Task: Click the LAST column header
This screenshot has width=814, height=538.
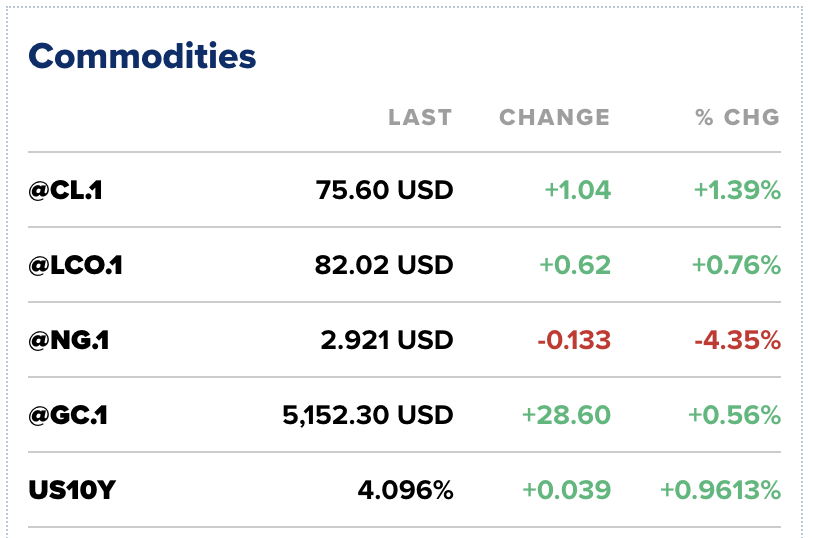Action: [x=420, y=117]
